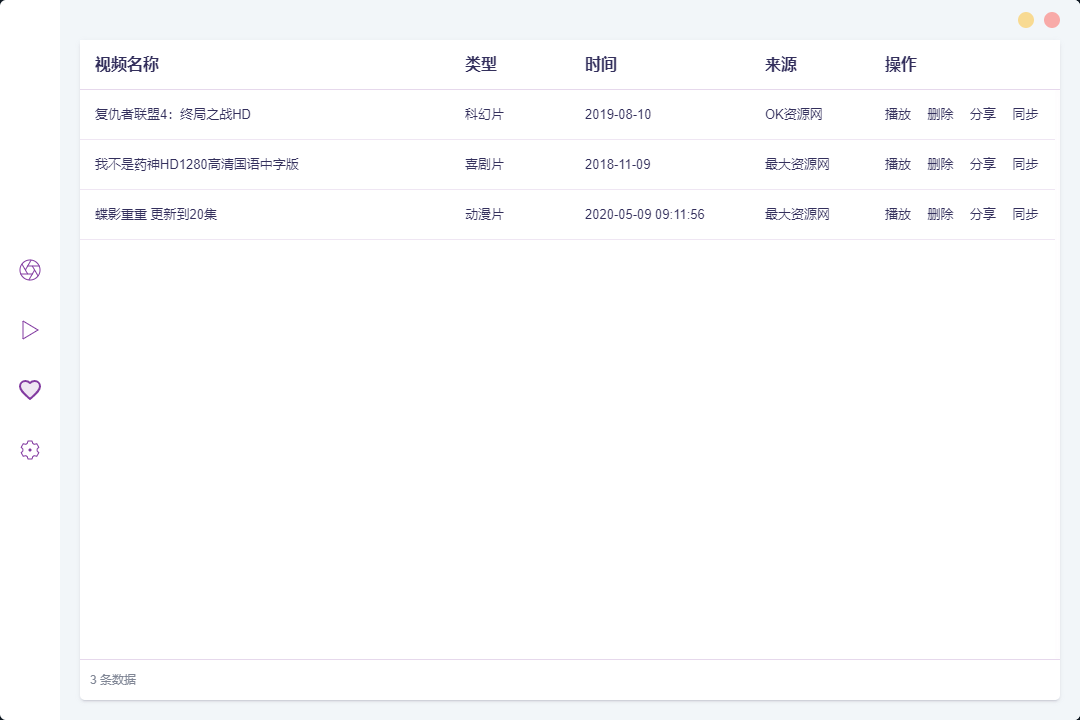Play 复仇者联盟4：终局之战HD
1080x720 pixels.
coord(897,114)
